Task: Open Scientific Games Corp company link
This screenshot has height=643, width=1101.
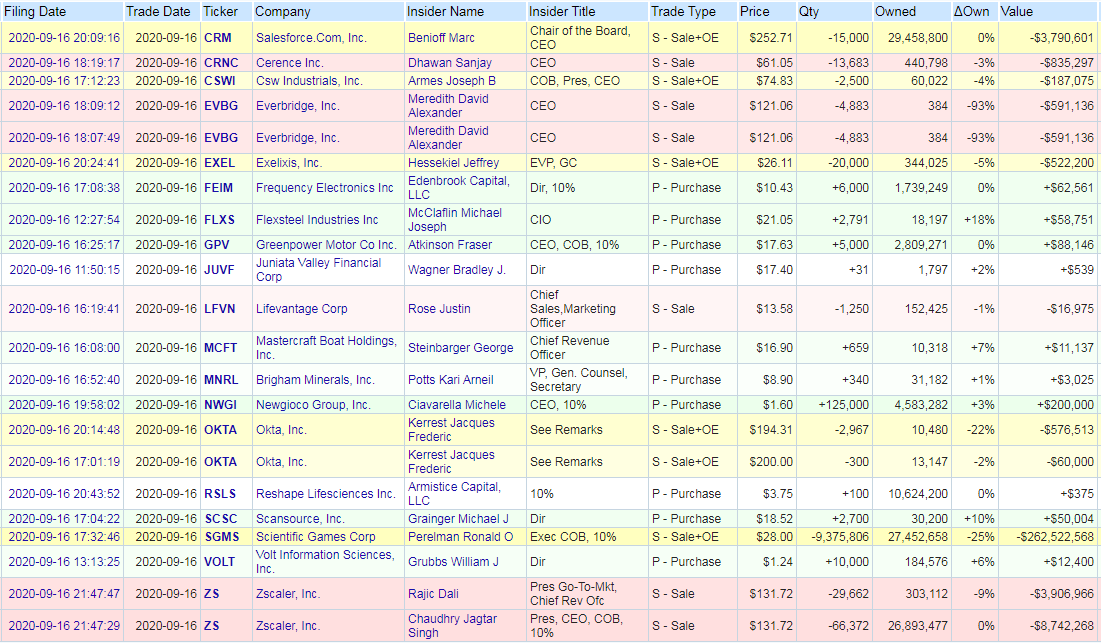Action: (x=315, y=537)
